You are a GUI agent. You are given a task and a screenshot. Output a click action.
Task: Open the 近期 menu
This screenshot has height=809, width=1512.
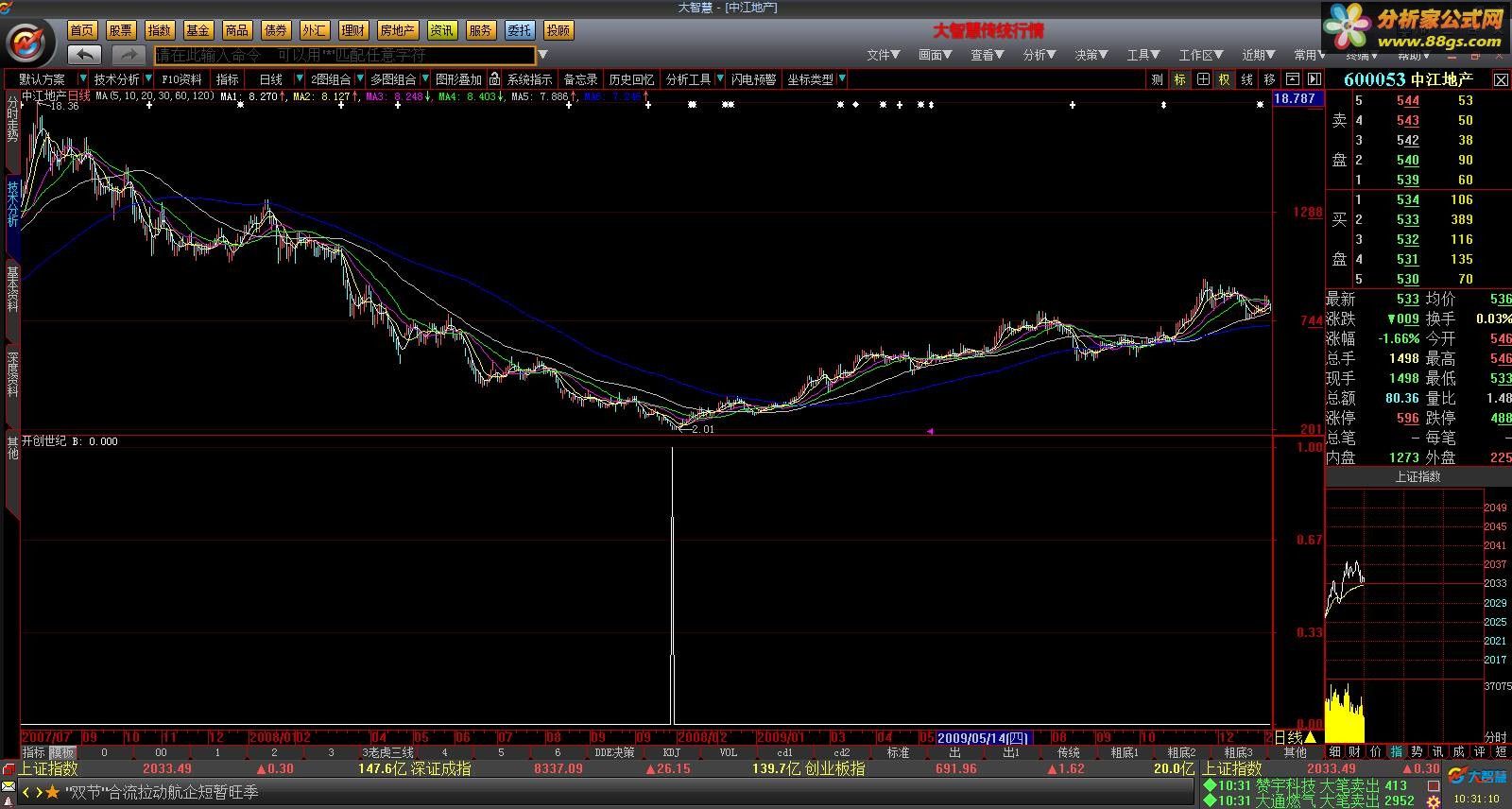point(1259,55)
